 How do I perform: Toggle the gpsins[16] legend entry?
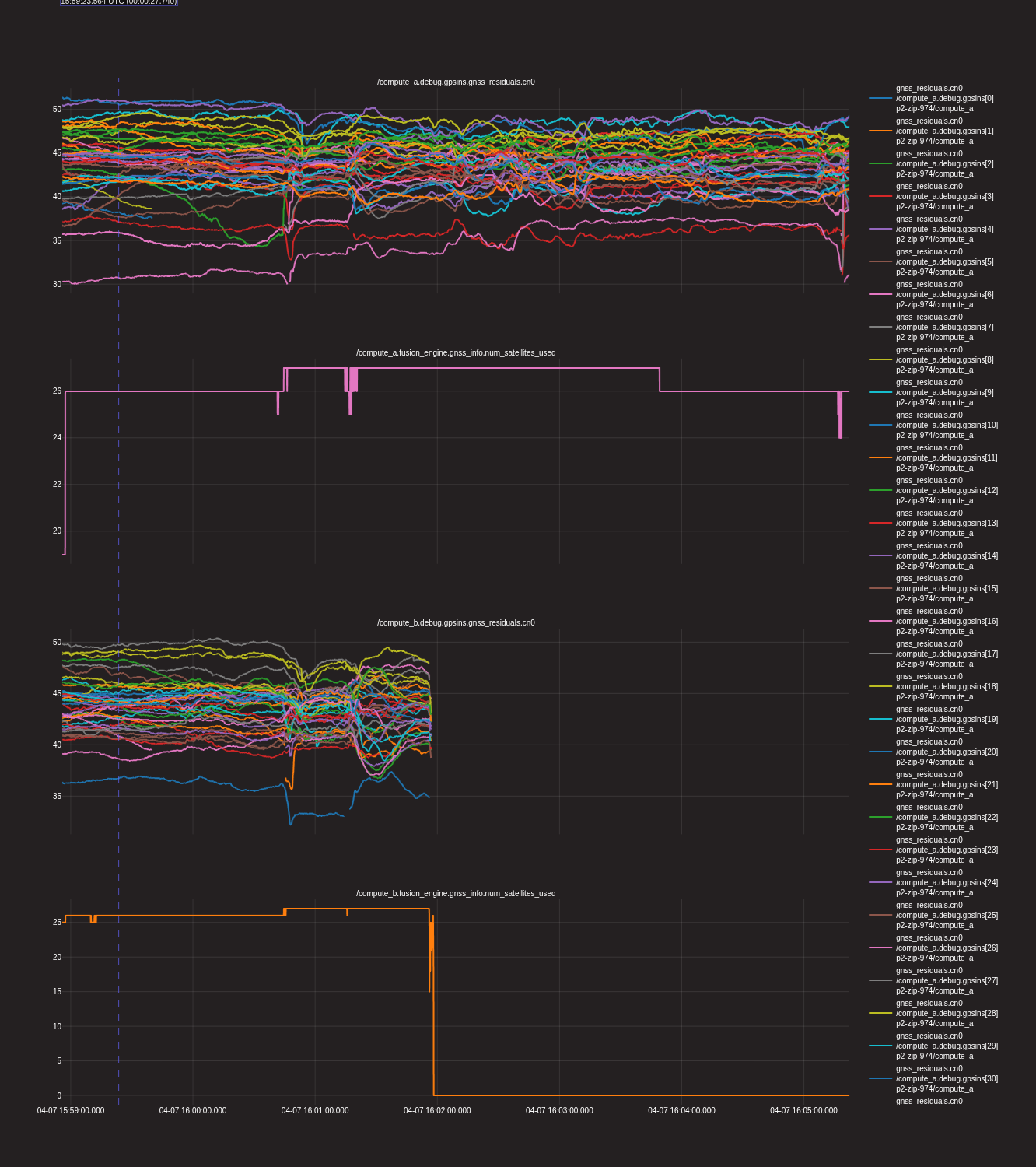tap(933, 622)
